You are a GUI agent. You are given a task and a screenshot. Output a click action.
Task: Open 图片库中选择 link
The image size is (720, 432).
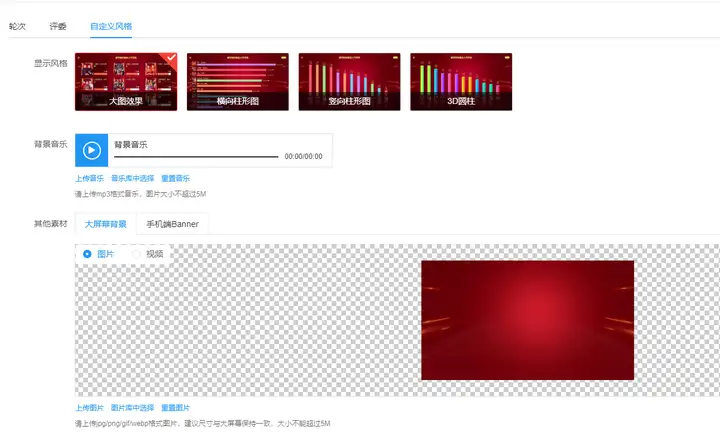pos(133,408)
